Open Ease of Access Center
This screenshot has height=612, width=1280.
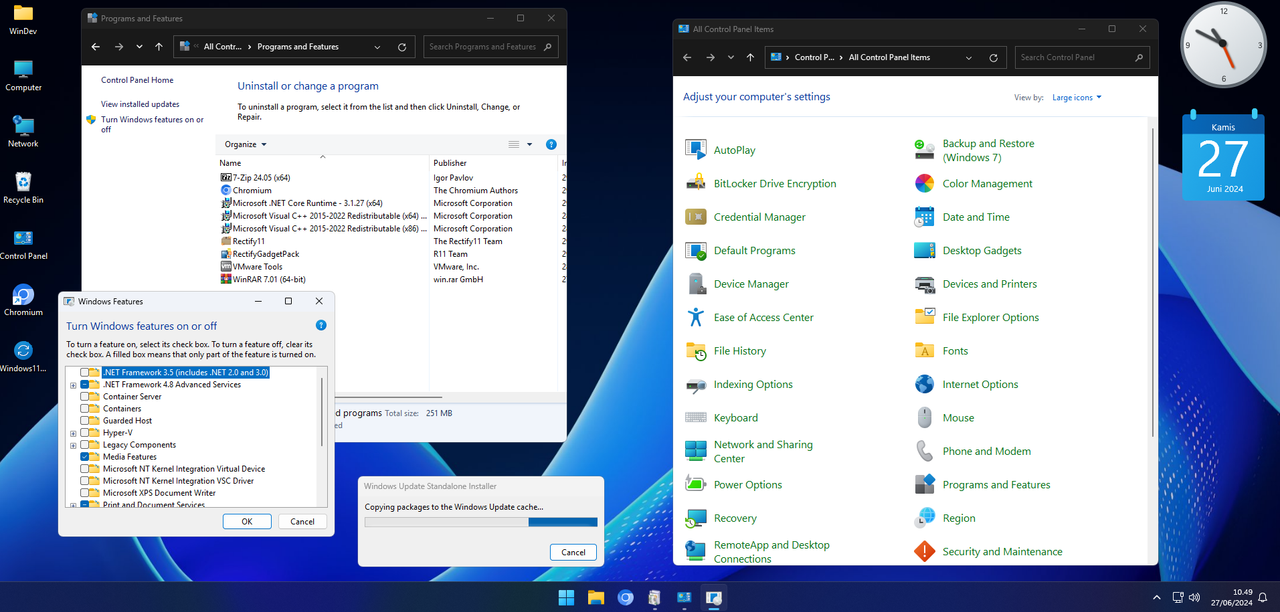[x=750, y=317]
